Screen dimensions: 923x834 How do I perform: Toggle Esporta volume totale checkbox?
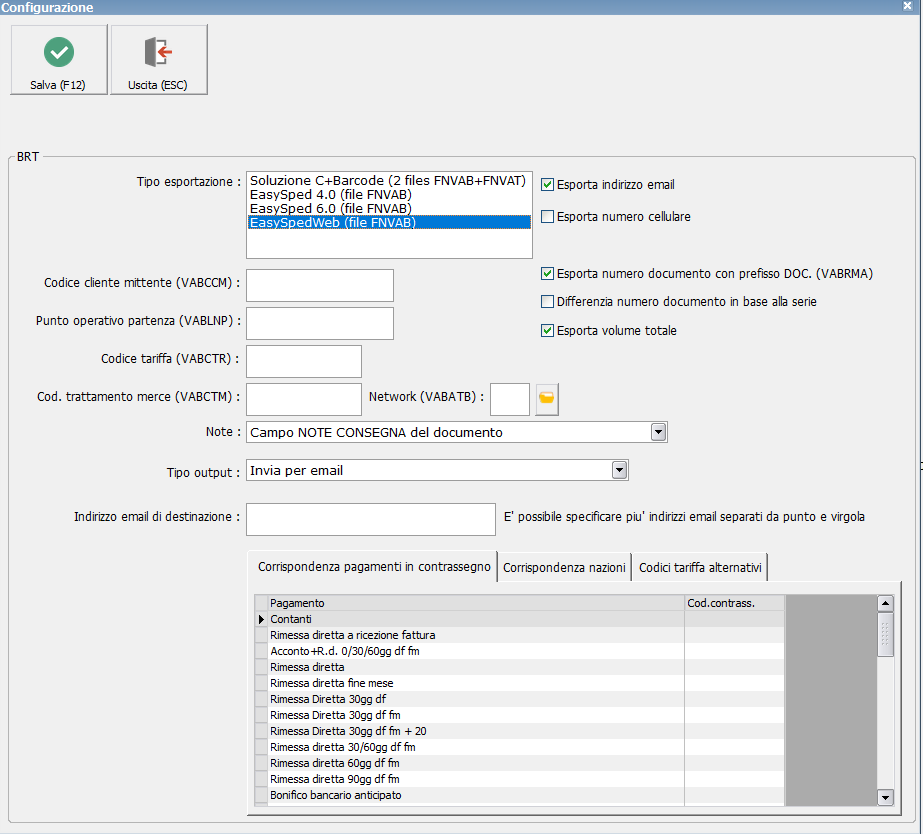(x=547, y=330)
